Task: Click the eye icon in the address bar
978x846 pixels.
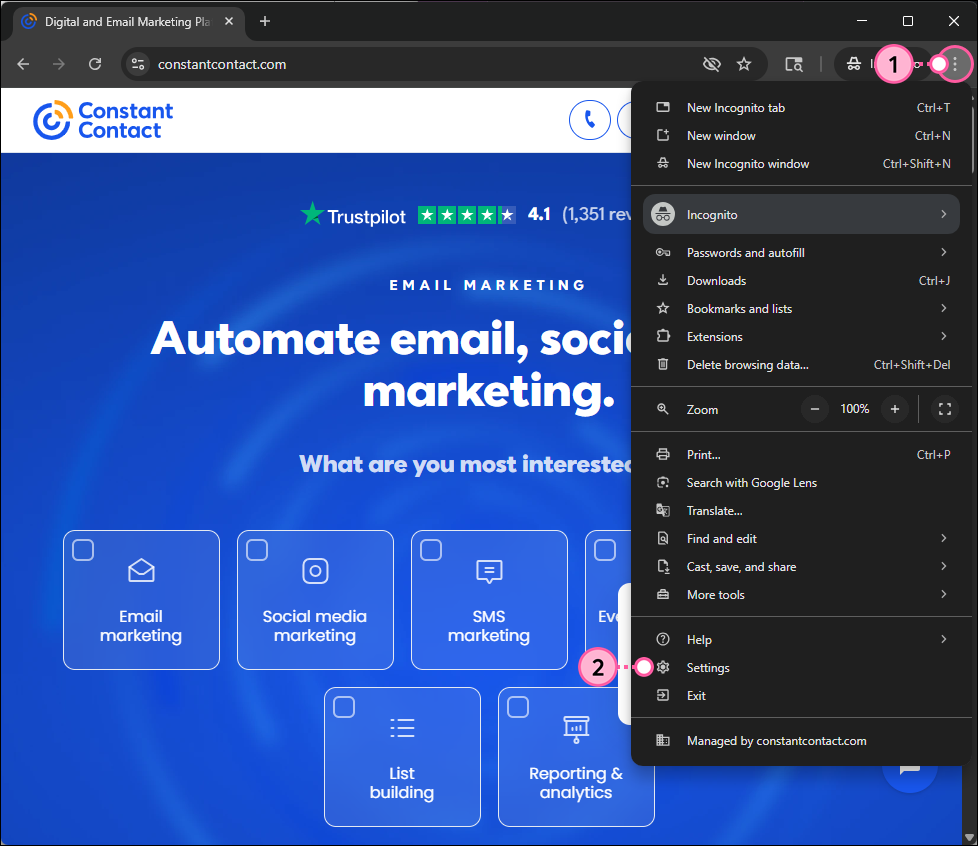Action: click(x=712, y=63)
